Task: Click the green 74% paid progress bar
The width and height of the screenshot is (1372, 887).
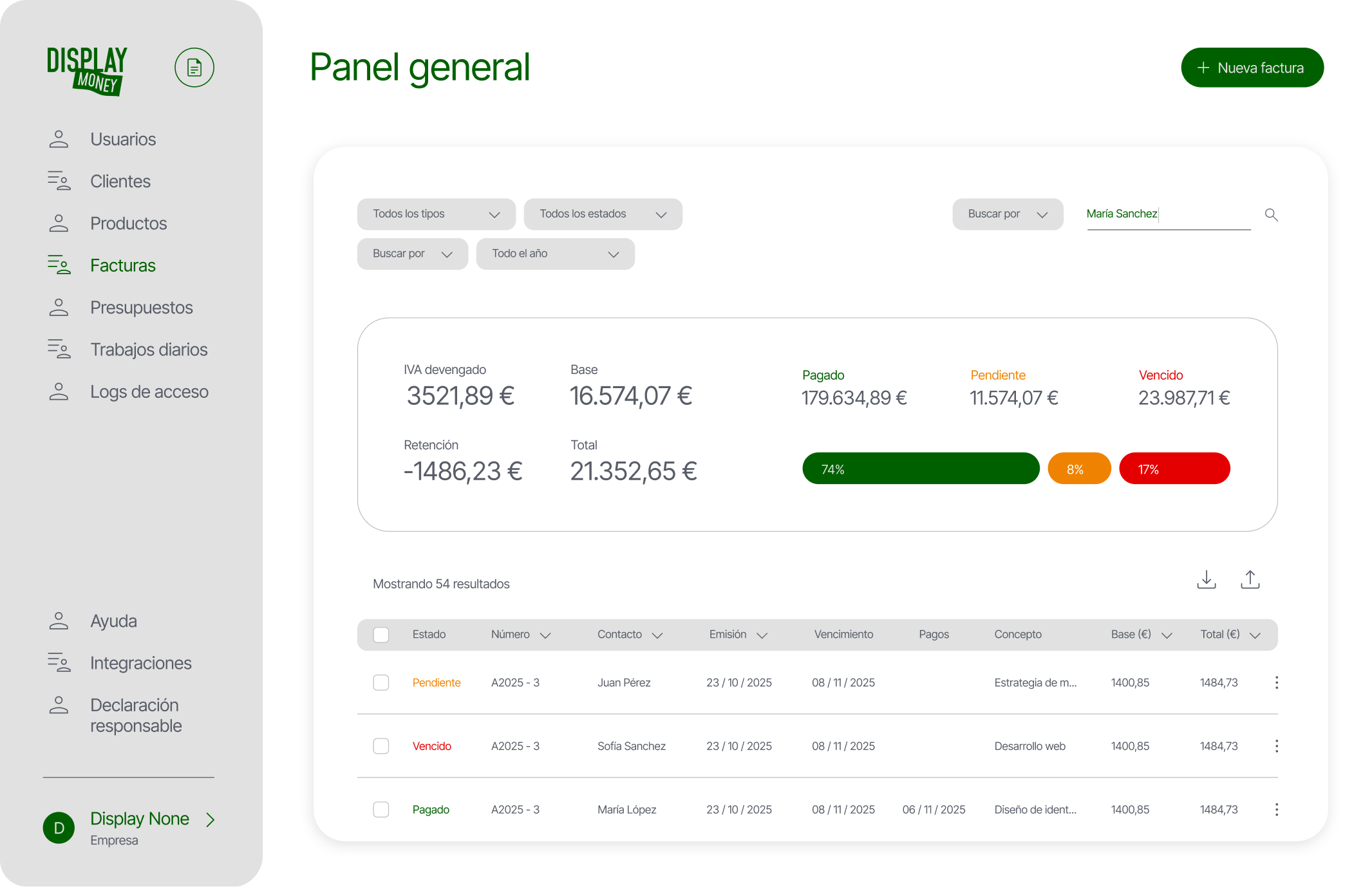Action: coord(920,468)
